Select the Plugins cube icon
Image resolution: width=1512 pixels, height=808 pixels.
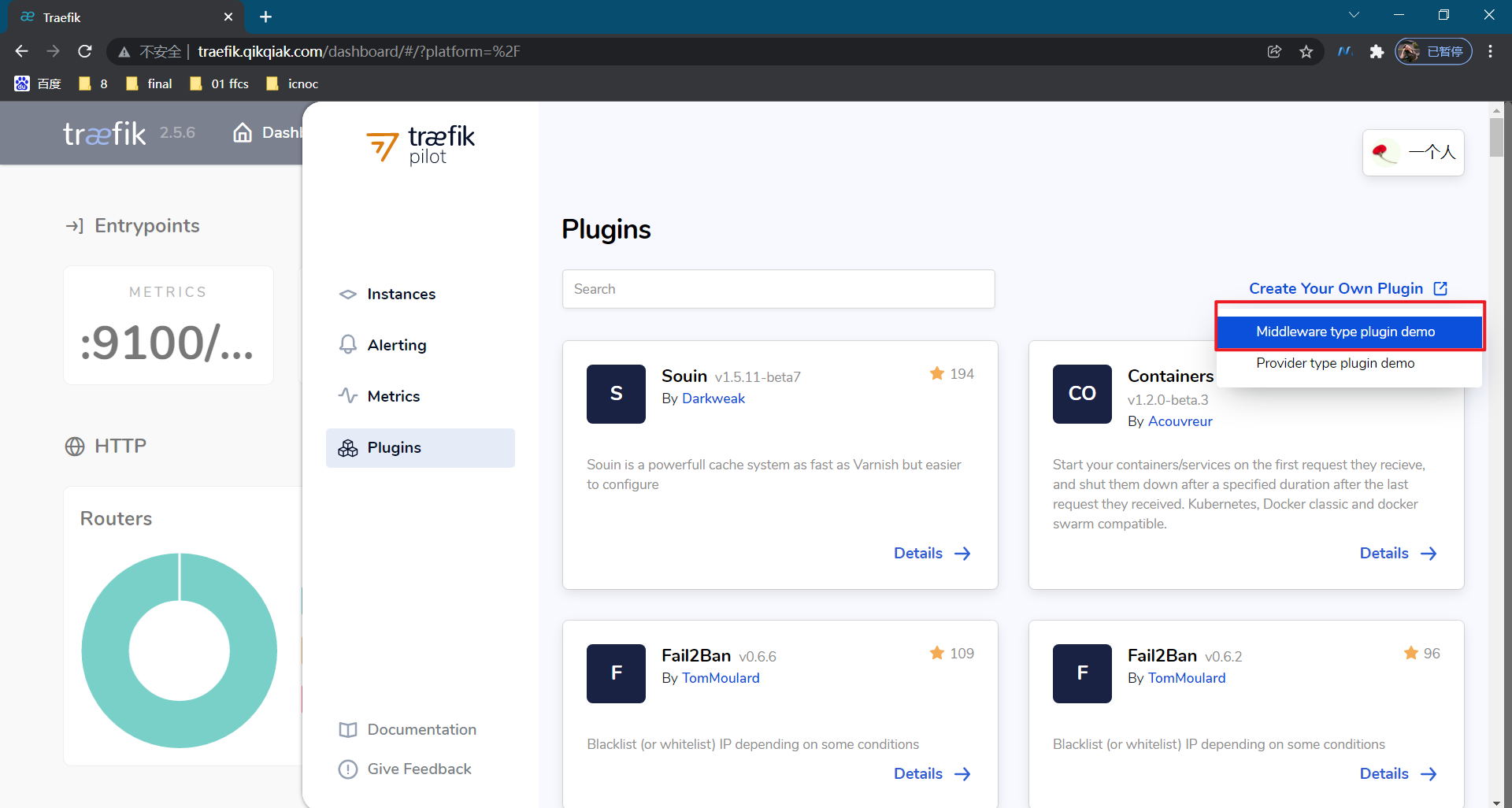pyautogui.click(x=348, y=447)
